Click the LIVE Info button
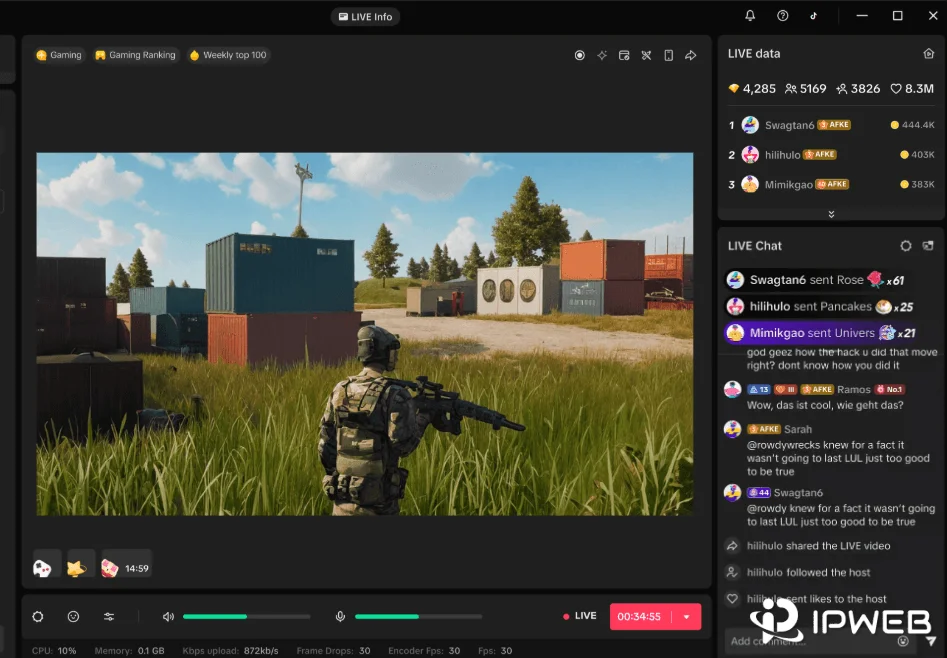 (x=365, y=17)
